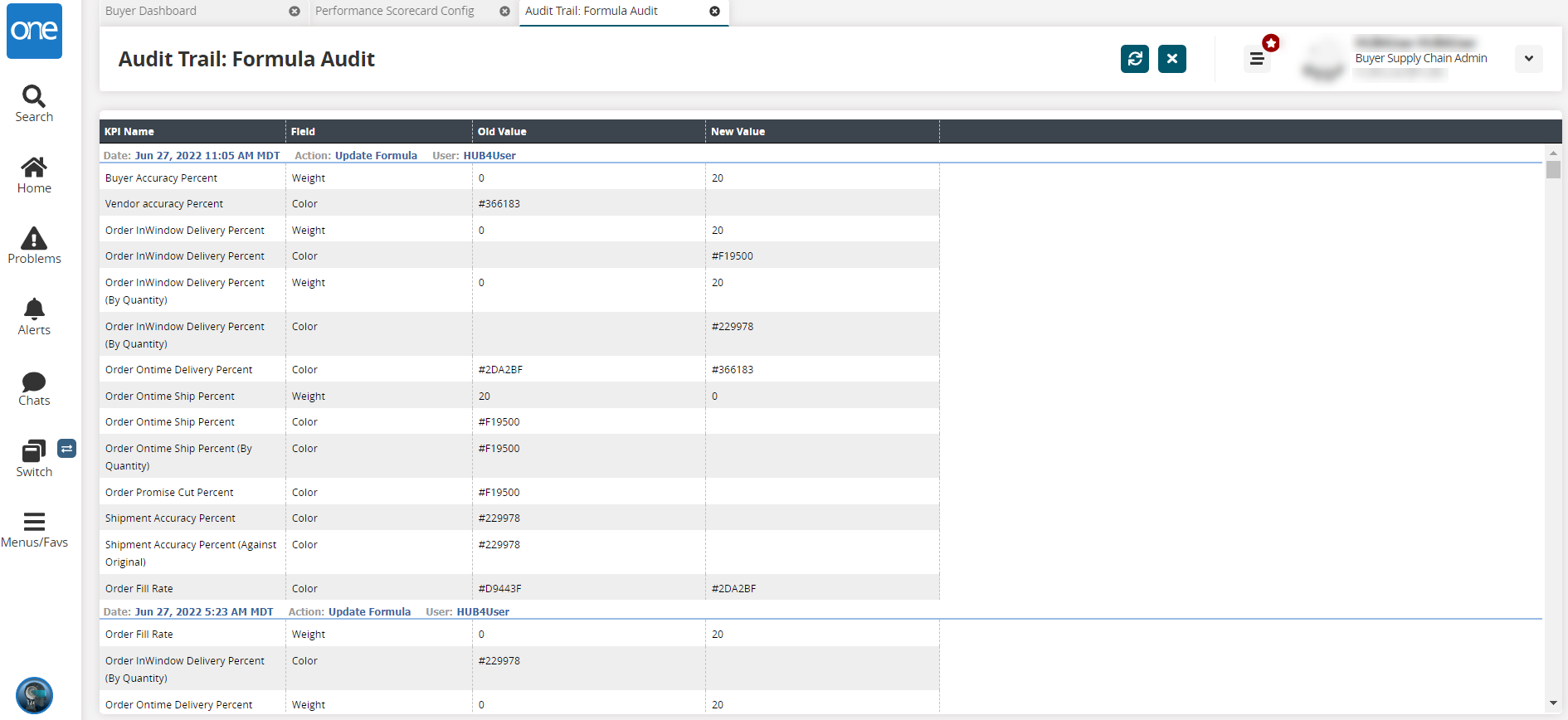Select Buyer Accuracy Percent row
Image resolution: width=1568 pixels, height=720 pixels.
tap(519, 178)
